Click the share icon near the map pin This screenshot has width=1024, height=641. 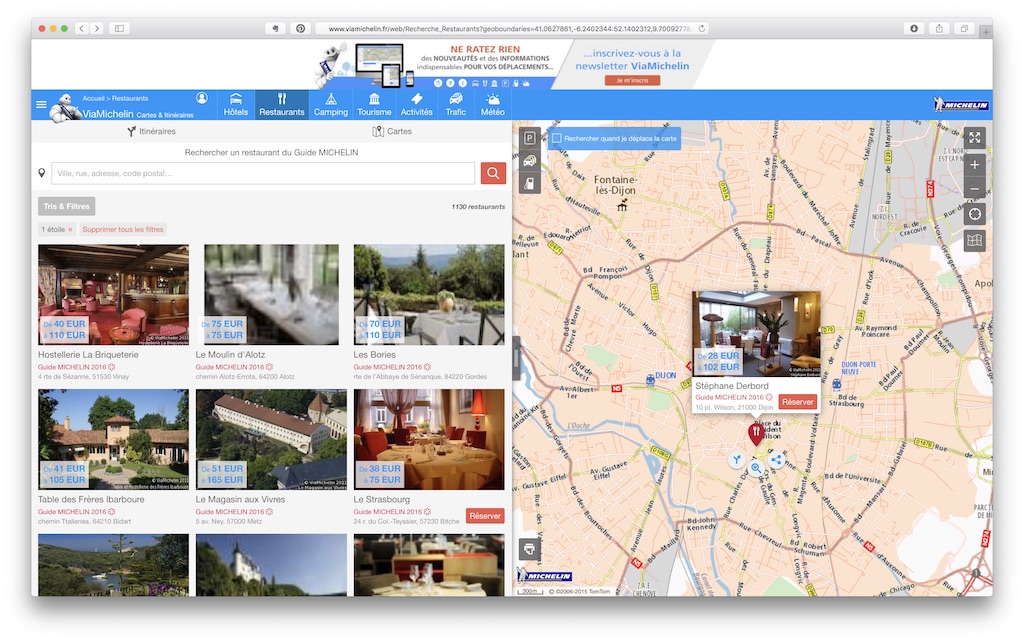pos(777,460)
